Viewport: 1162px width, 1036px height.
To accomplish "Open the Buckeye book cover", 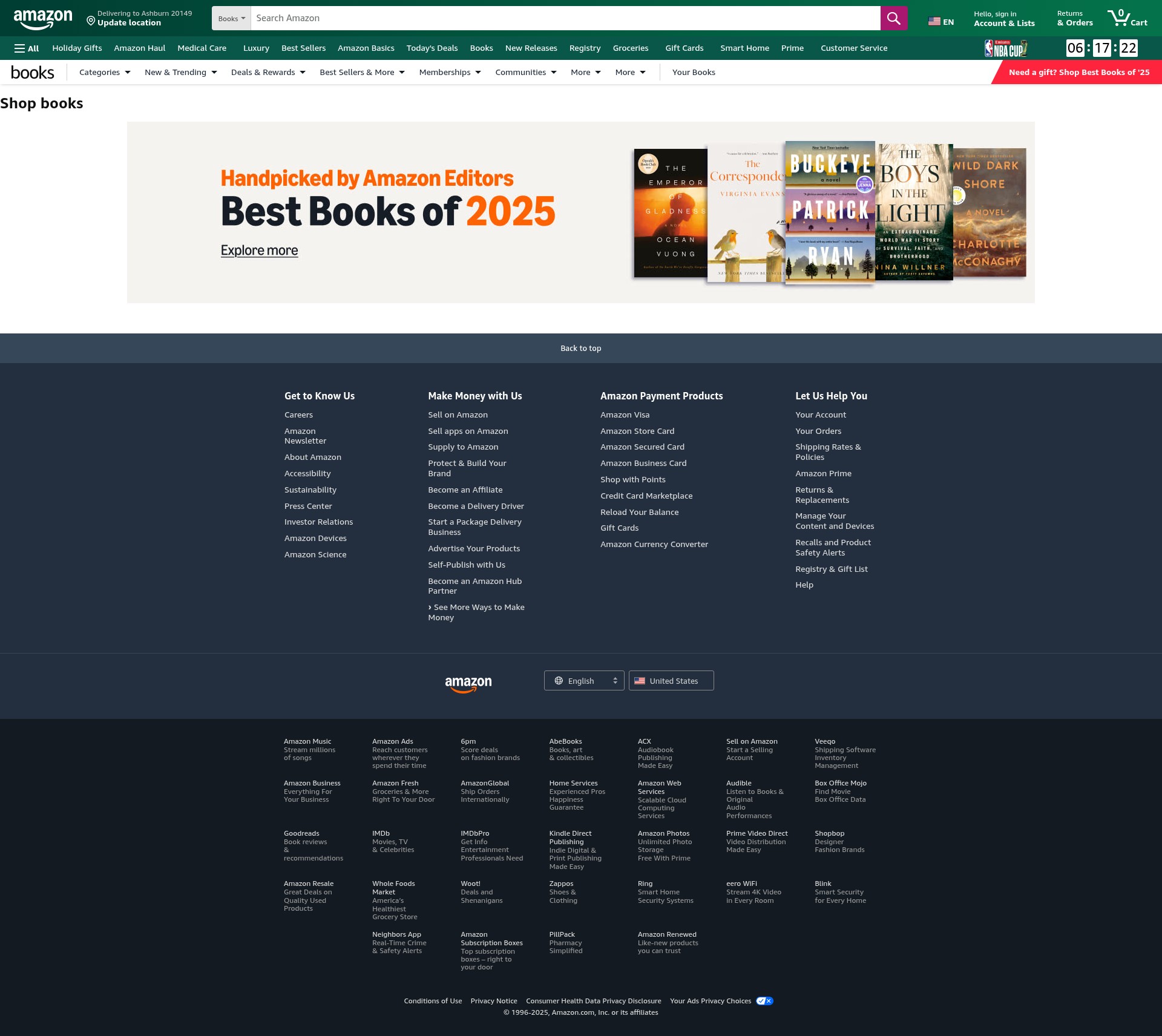I will click(830, 212).
